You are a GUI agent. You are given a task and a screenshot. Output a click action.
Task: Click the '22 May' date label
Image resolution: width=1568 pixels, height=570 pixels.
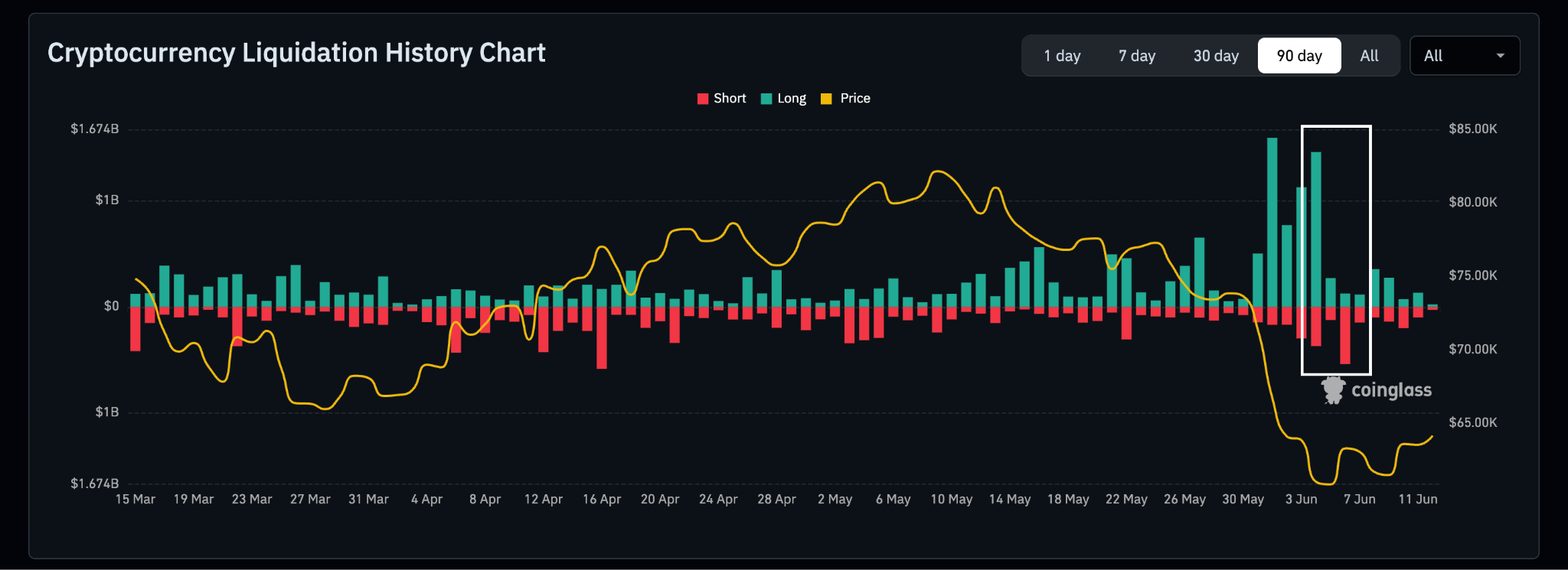[1126, 499]
